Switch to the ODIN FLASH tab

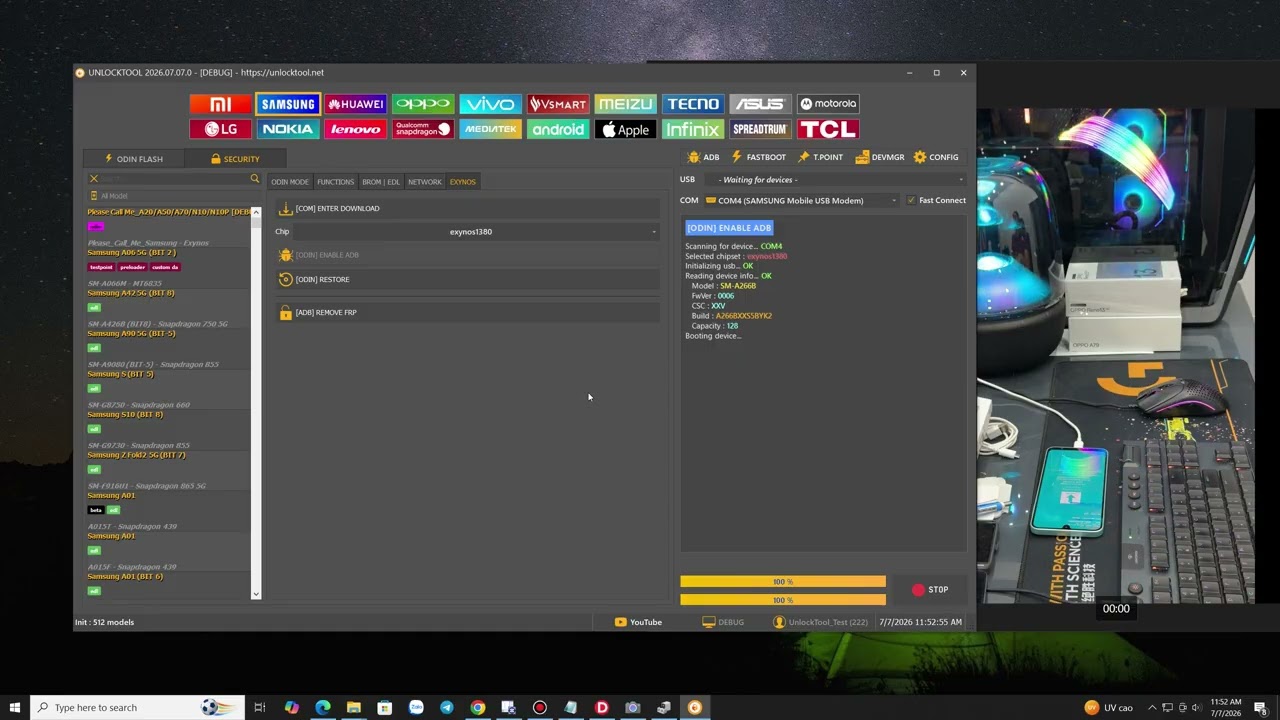coord(134,159)
